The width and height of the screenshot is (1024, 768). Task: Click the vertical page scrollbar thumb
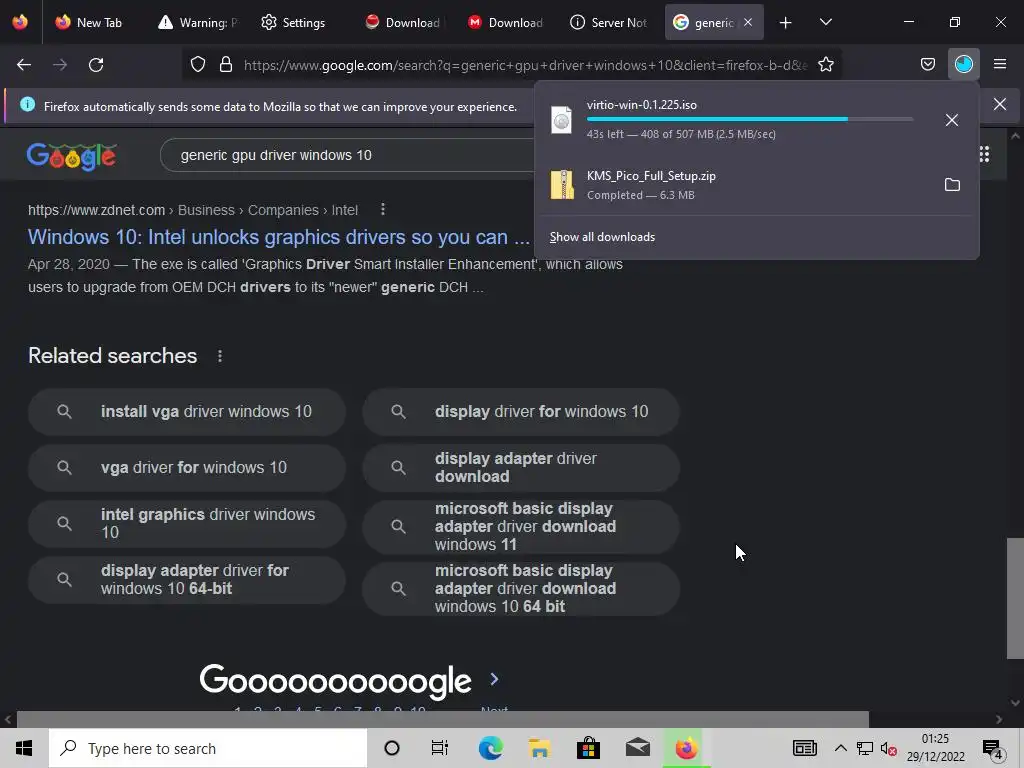(1015, 598)
